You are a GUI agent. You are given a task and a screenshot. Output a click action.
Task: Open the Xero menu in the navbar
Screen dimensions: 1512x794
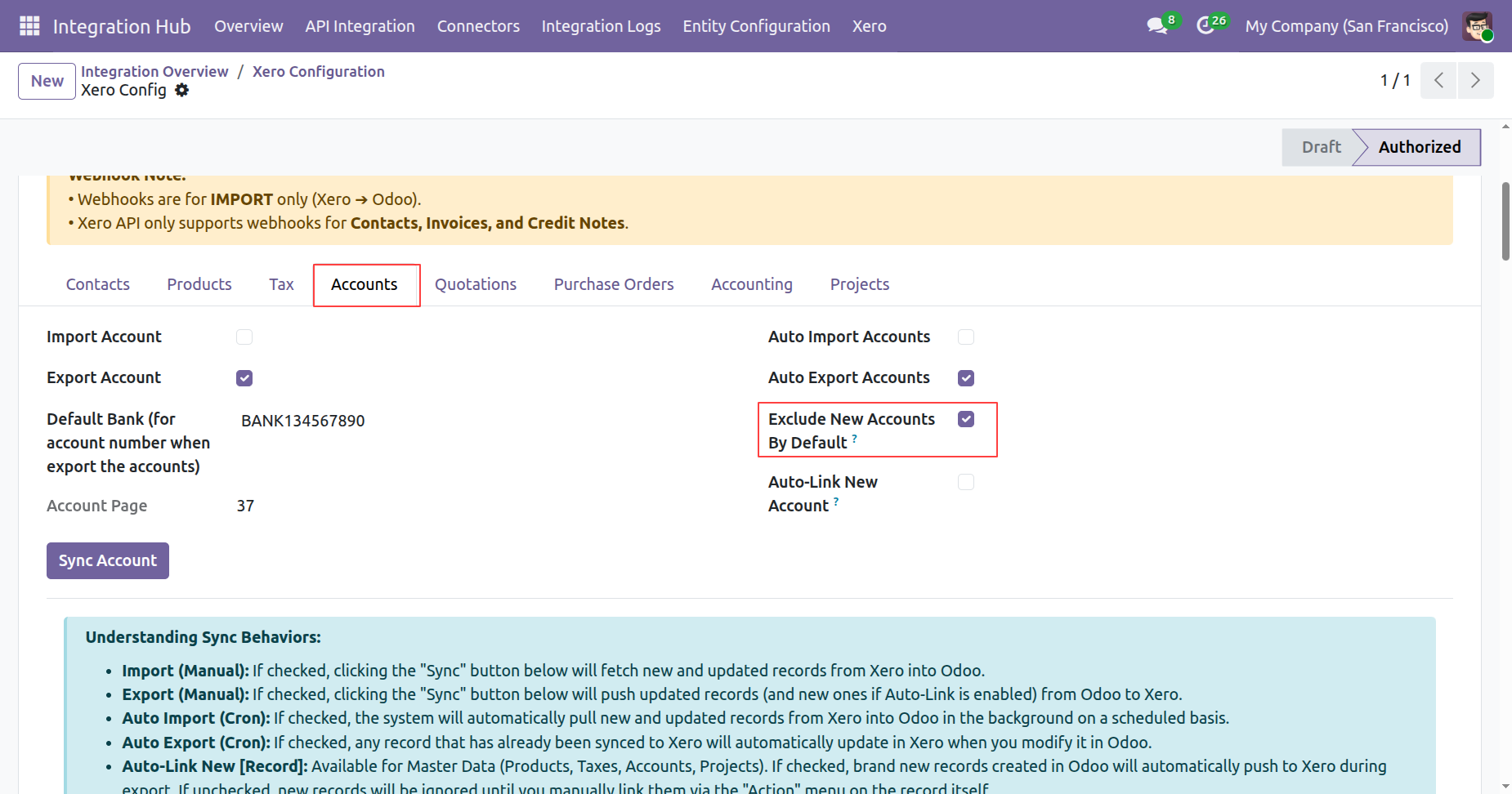click(x=870, y=26)
